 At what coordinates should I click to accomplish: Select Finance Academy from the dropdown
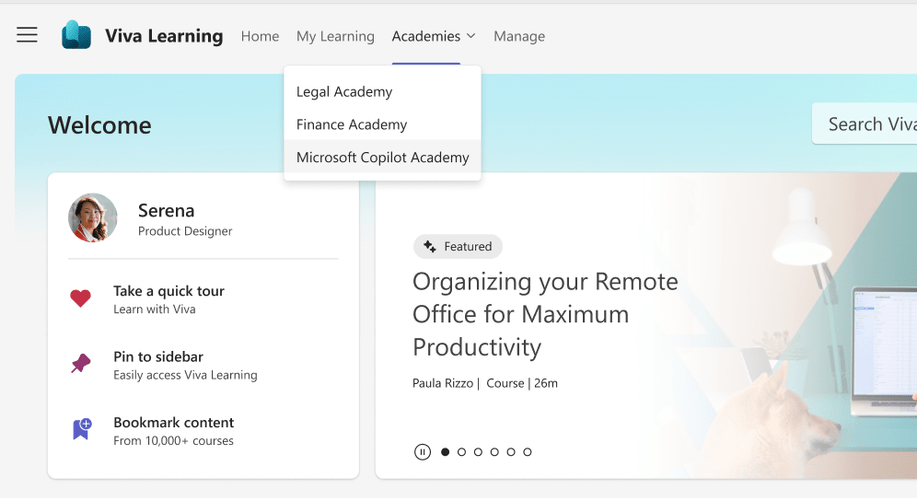tap(383, 124)
